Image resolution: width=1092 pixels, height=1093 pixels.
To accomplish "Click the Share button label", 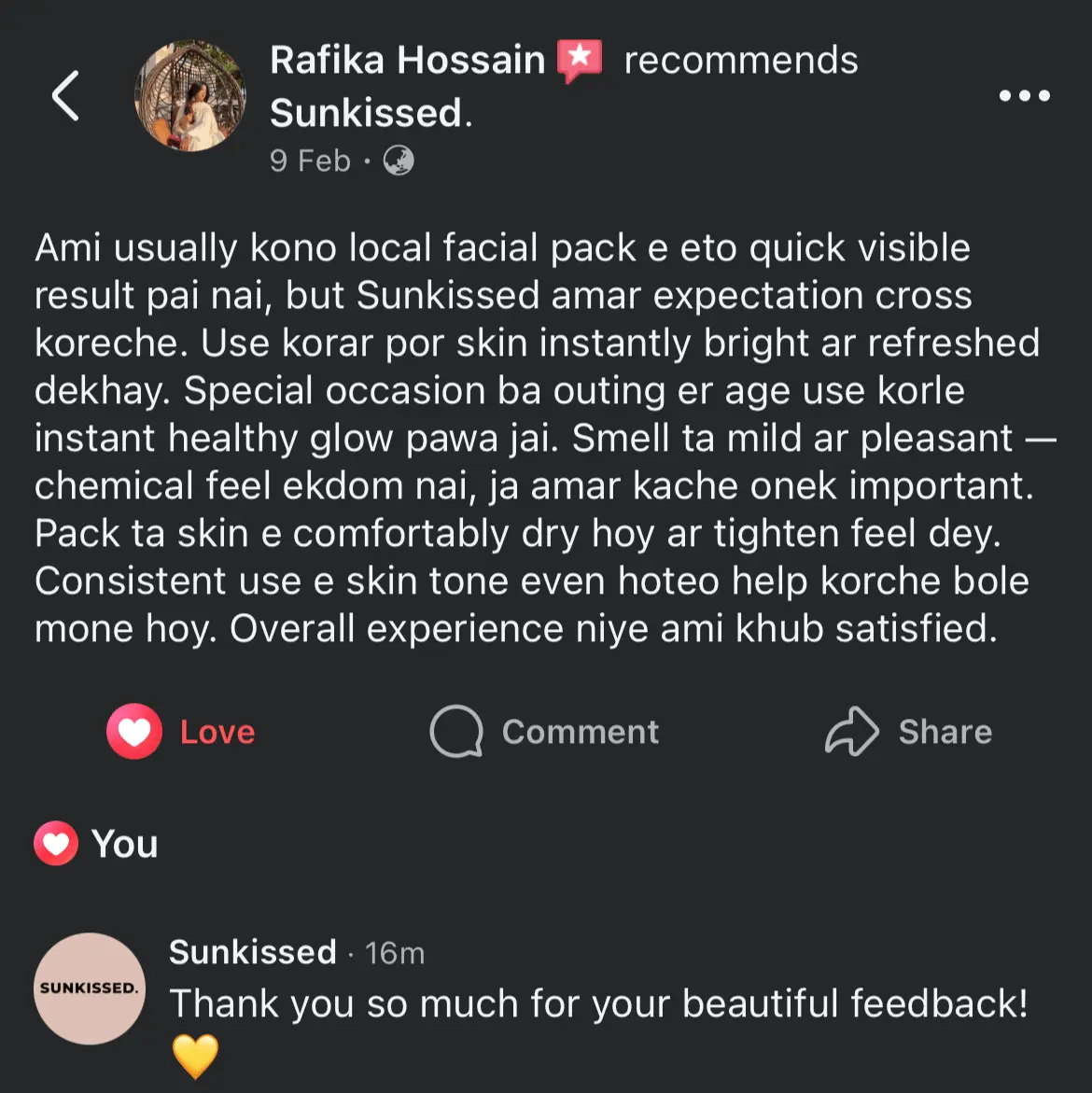I will [x=945, y=732].
